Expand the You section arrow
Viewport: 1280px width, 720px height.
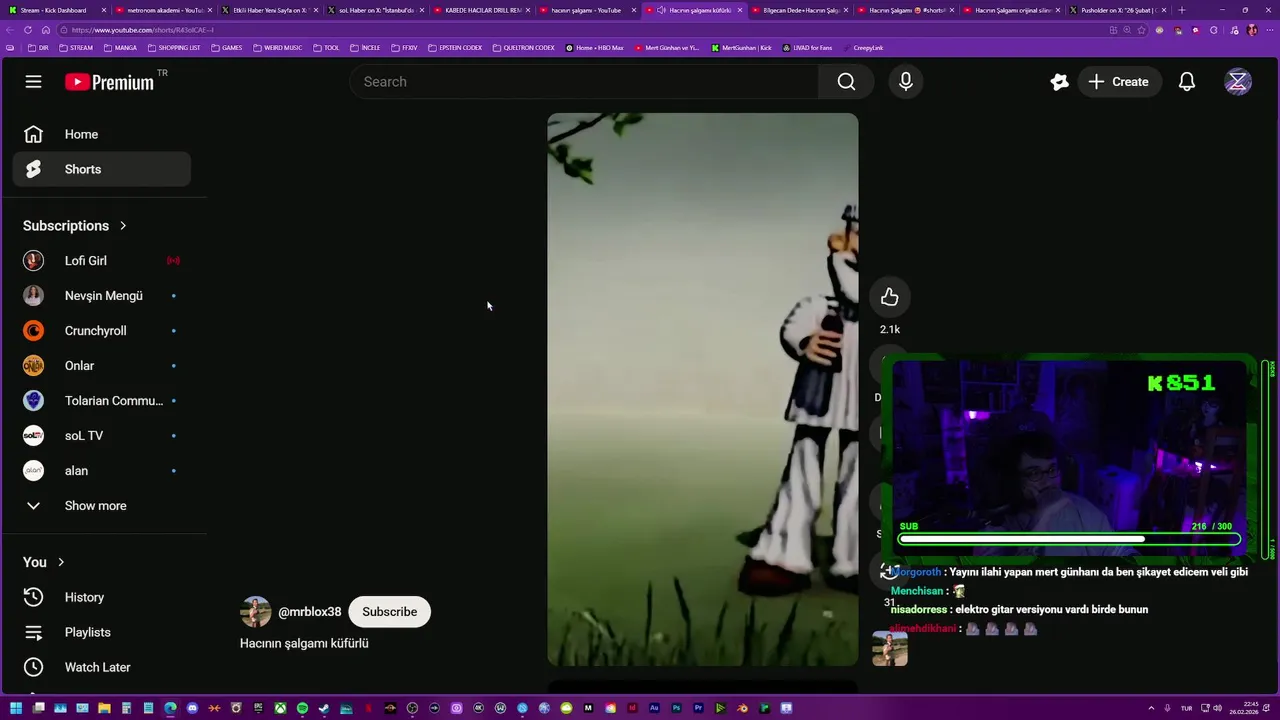coord(61,562)
